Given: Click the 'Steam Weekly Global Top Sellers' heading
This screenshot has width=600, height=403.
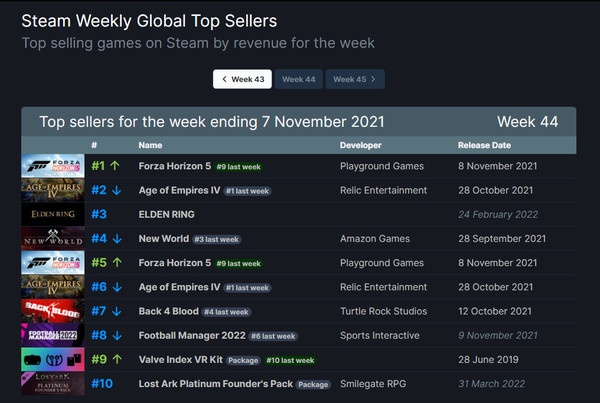Looking at the screenshot, I should coord(149,21).
